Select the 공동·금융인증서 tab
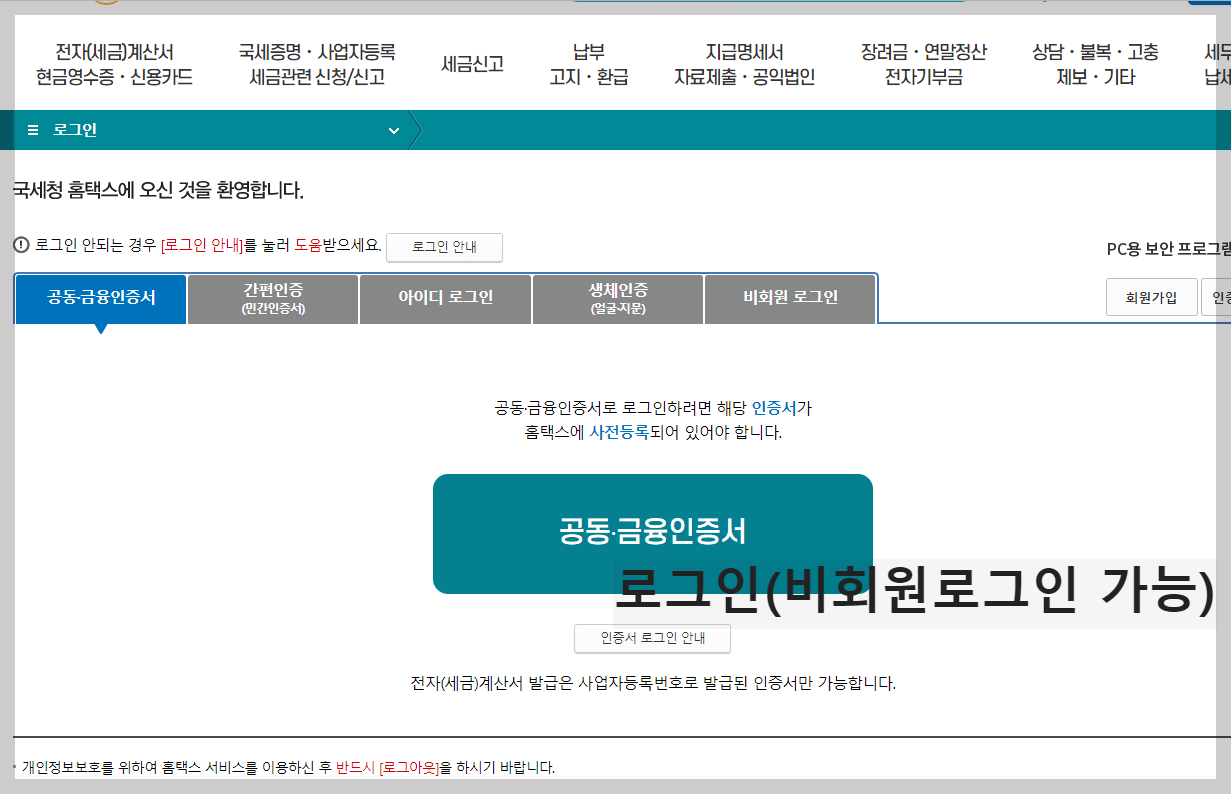 pyautogui.click(x=99, y=298)
